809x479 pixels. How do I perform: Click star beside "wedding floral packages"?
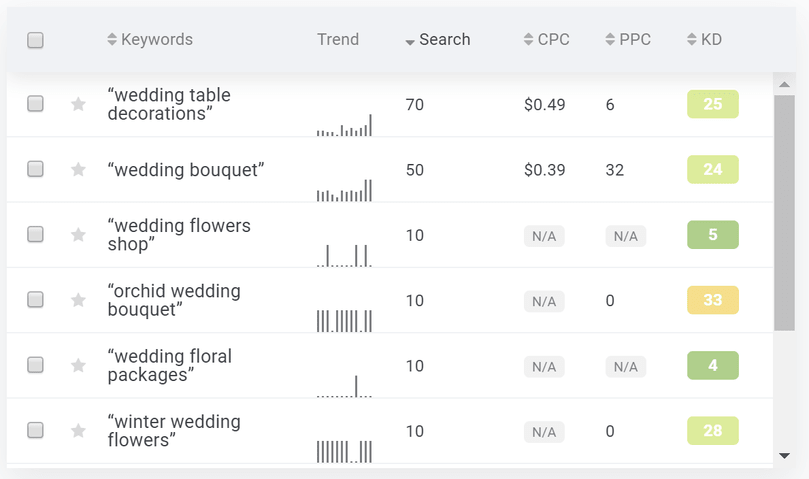pyautogui.click(x=78, y=365)
